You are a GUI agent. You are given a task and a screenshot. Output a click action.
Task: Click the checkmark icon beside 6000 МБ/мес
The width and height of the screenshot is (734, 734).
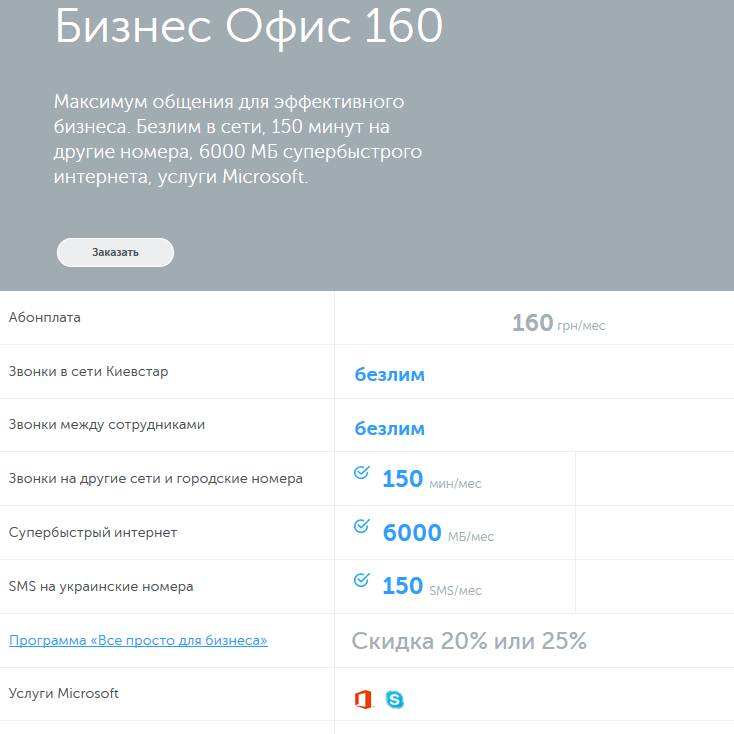(362, 526)
